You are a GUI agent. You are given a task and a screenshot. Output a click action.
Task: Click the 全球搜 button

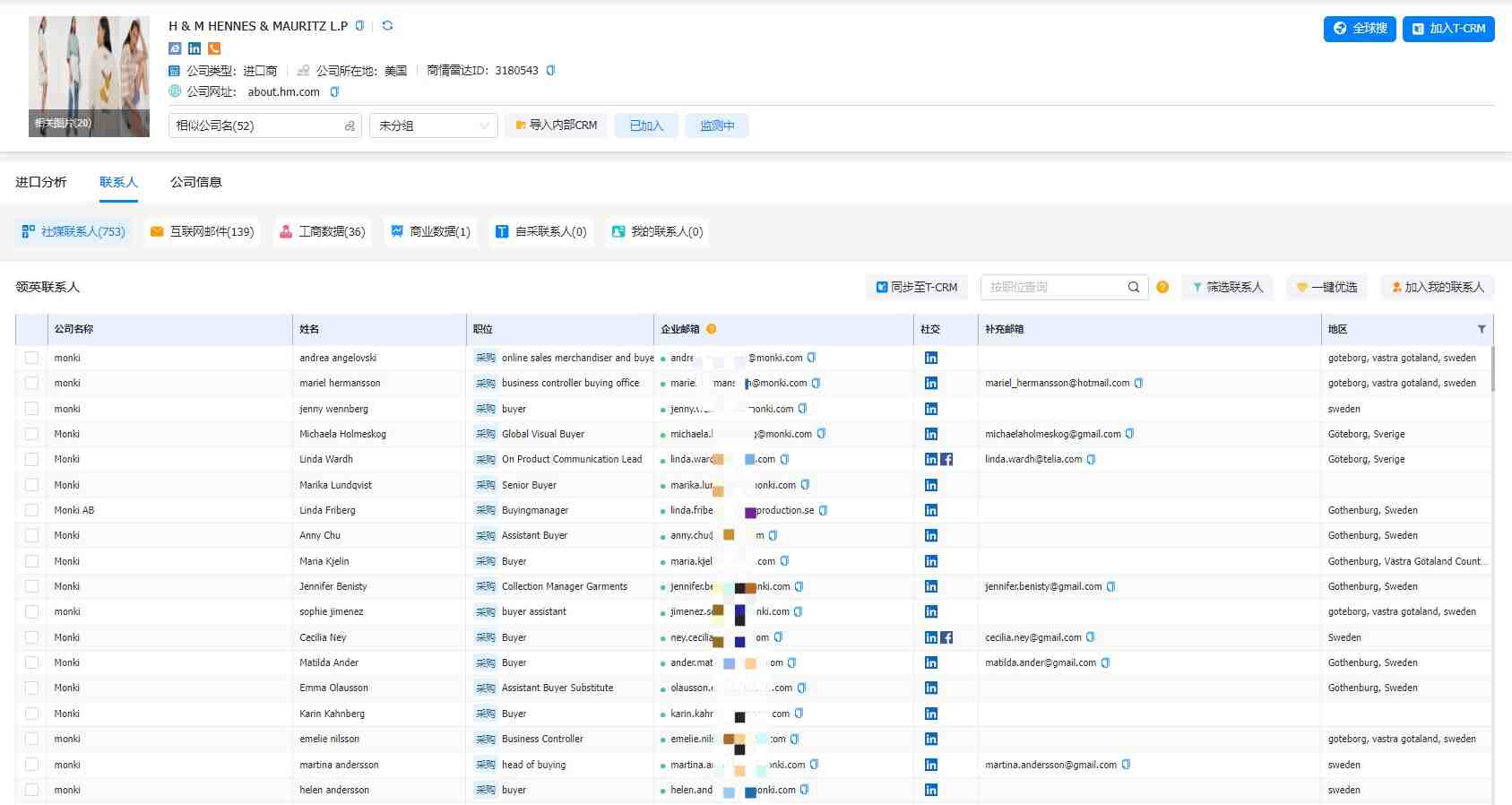click(1360, 29)
